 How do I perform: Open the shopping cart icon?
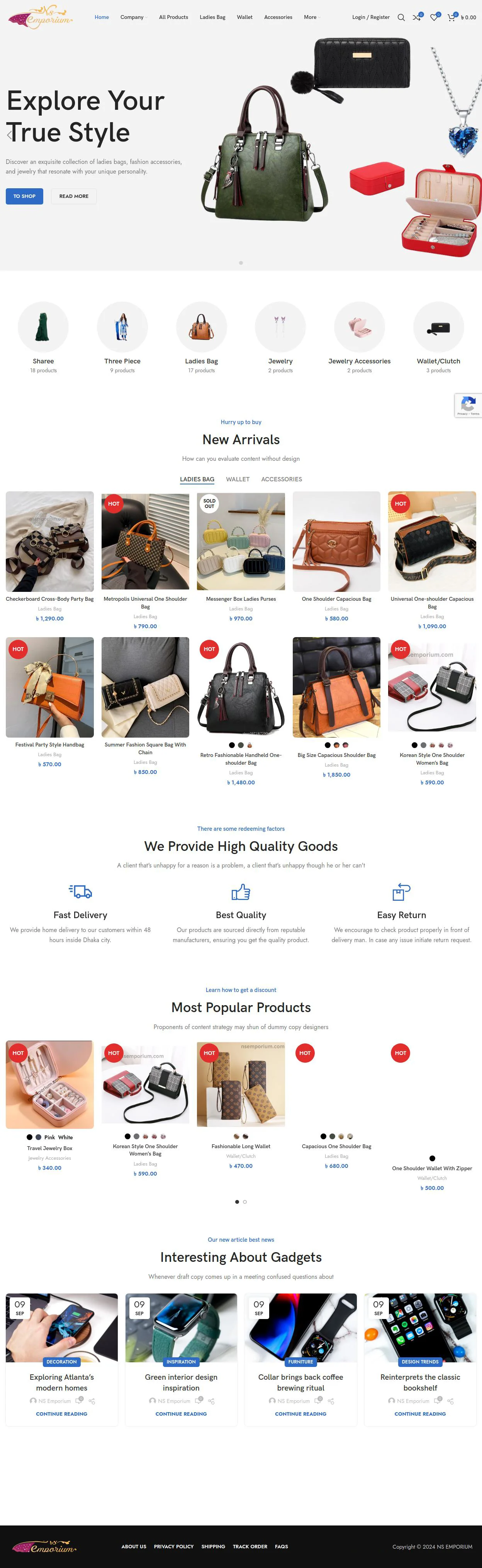[451, 17]
